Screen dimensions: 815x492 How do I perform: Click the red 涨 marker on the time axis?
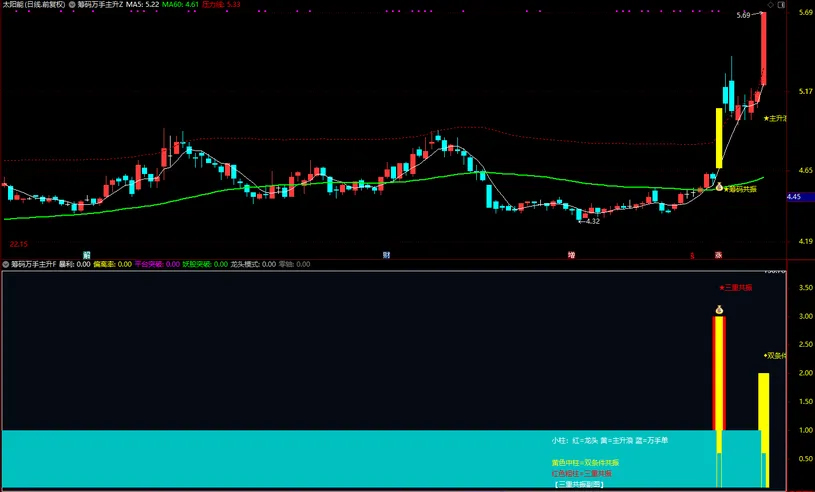(x=718, y=255)
